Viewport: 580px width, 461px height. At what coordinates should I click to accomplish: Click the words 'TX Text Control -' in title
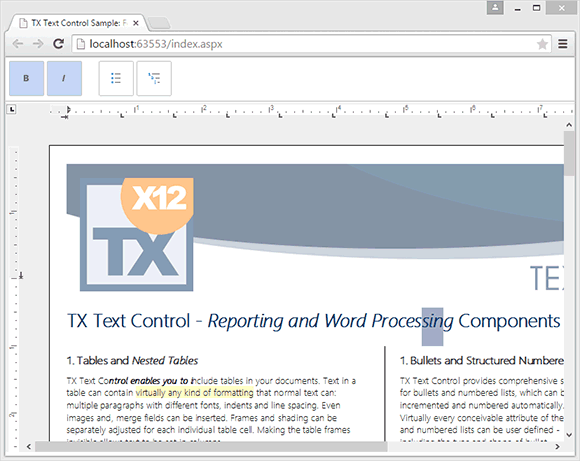pos(135,321)
